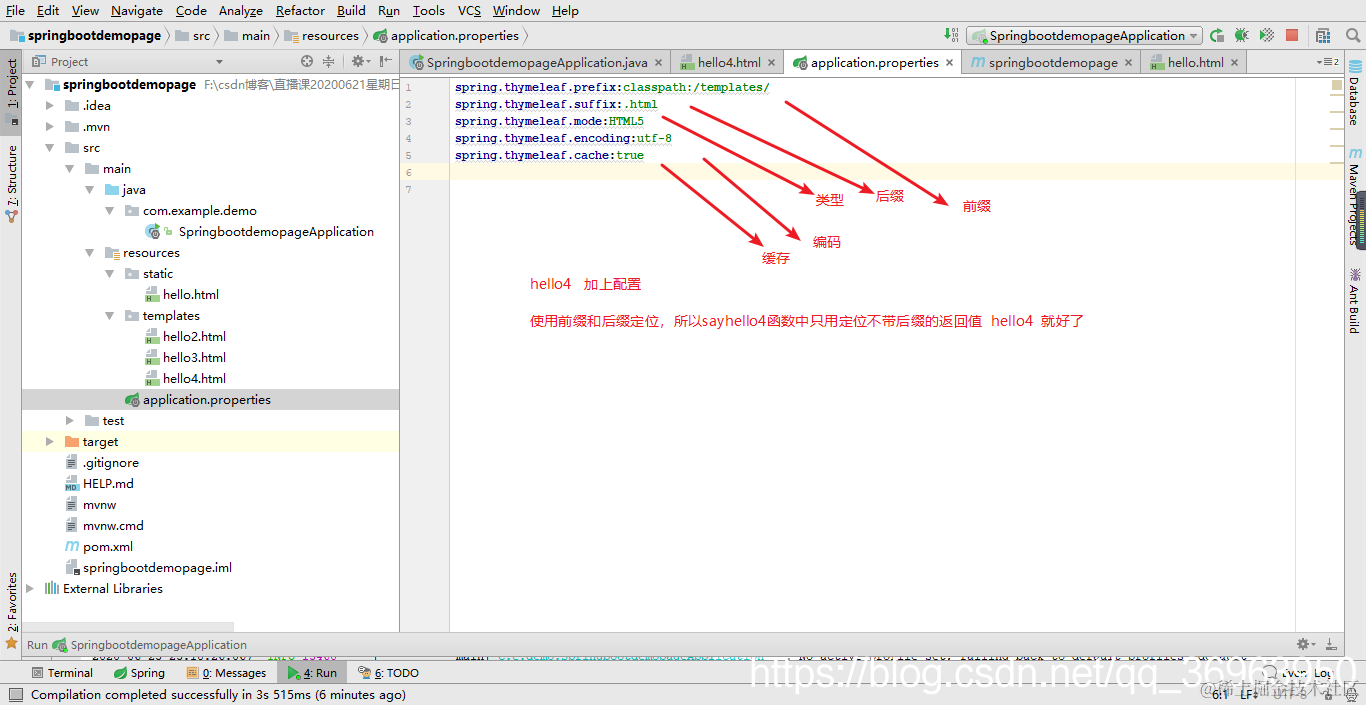Click the editor error stripe indicator
This screenshot has height=705, width=1366.
1337,86
